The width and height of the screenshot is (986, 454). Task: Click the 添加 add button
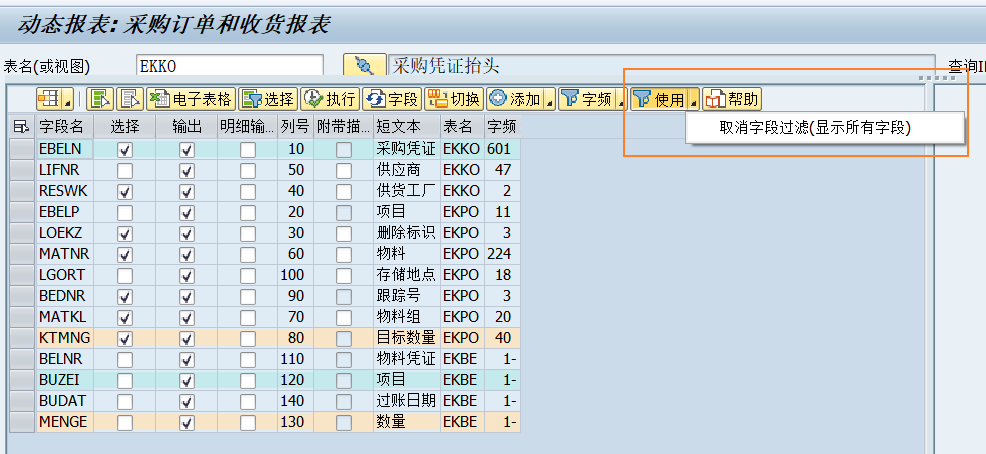[x=515, y=99]
